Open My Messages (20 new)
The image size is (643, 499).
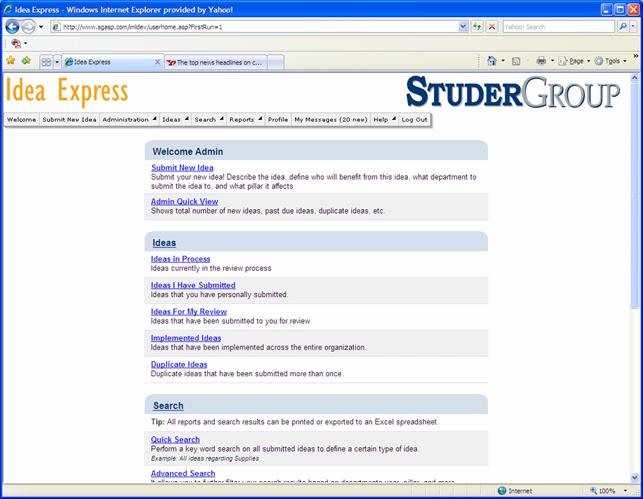(x=331, y=120)
